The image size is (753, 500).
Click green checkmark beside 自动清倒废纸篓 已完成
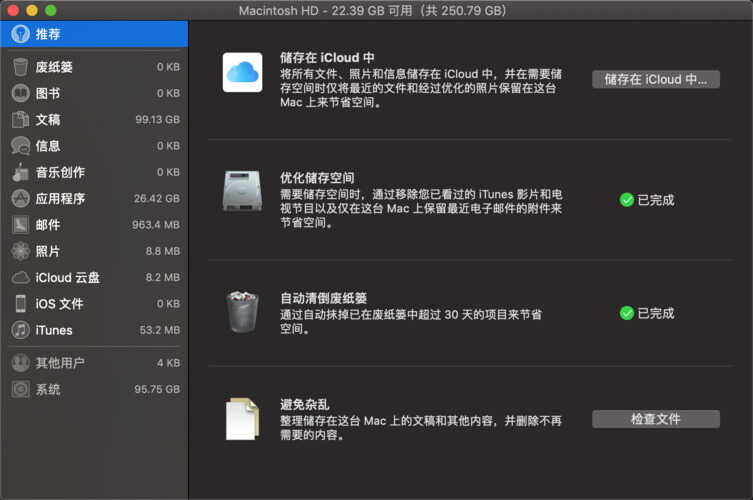coord(627,313)
